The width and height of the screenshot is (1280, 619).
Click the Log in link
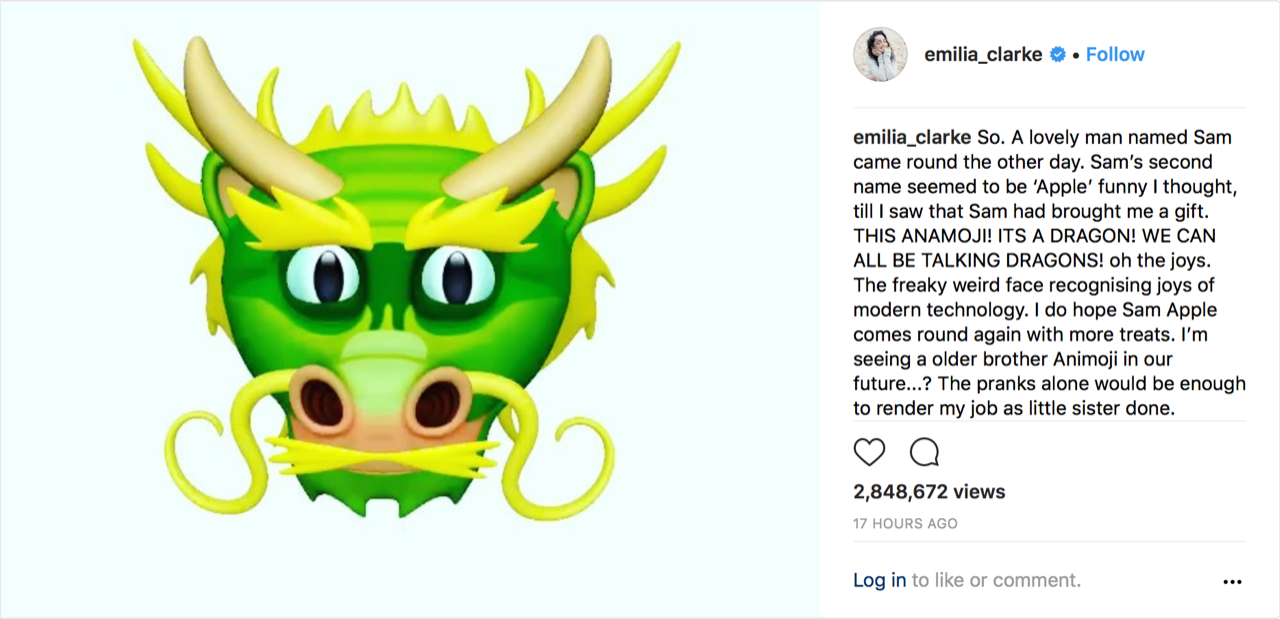[x=879, y=580]
